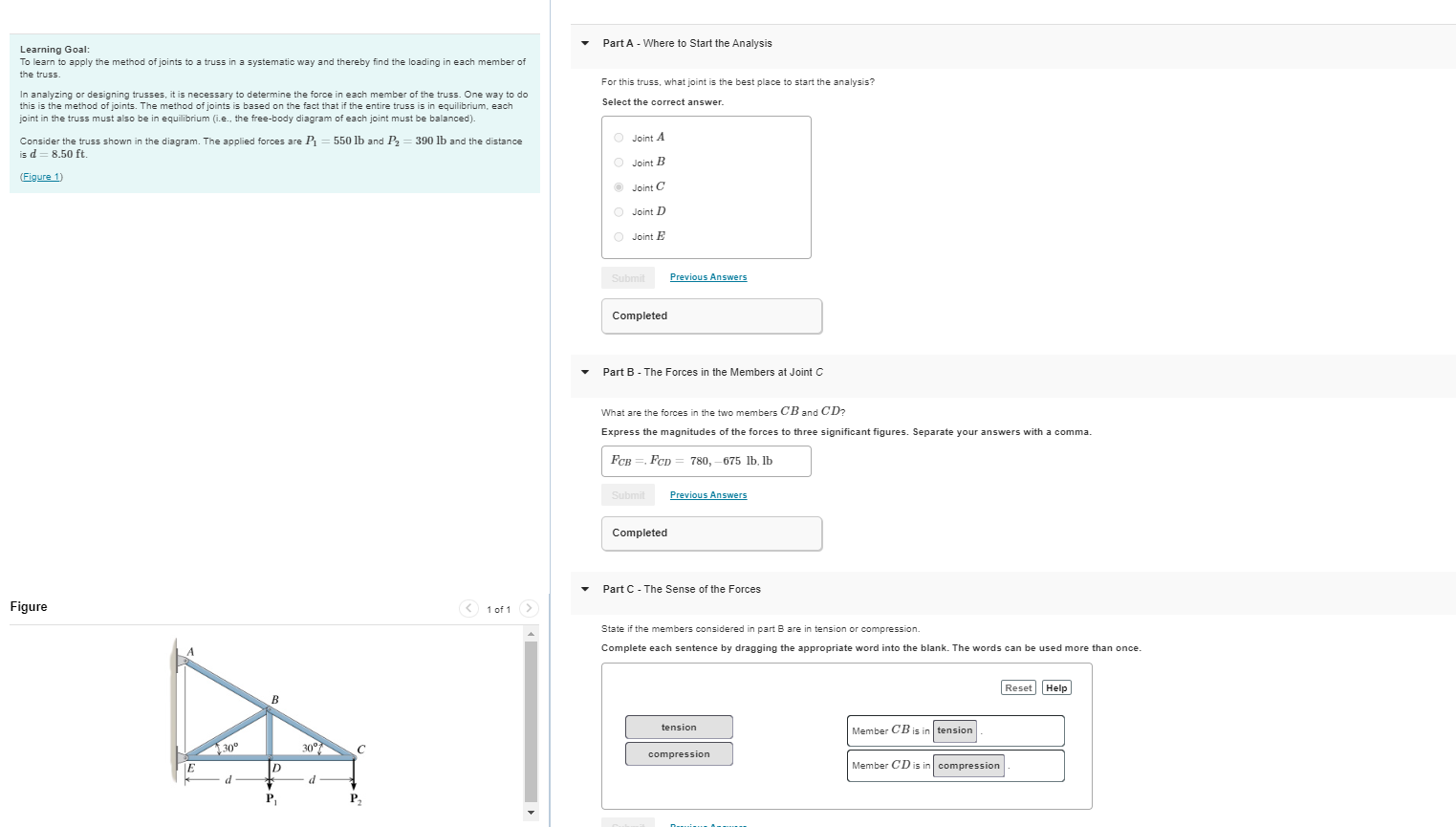Expand the Part A answer panel

(x=711, y=316)
